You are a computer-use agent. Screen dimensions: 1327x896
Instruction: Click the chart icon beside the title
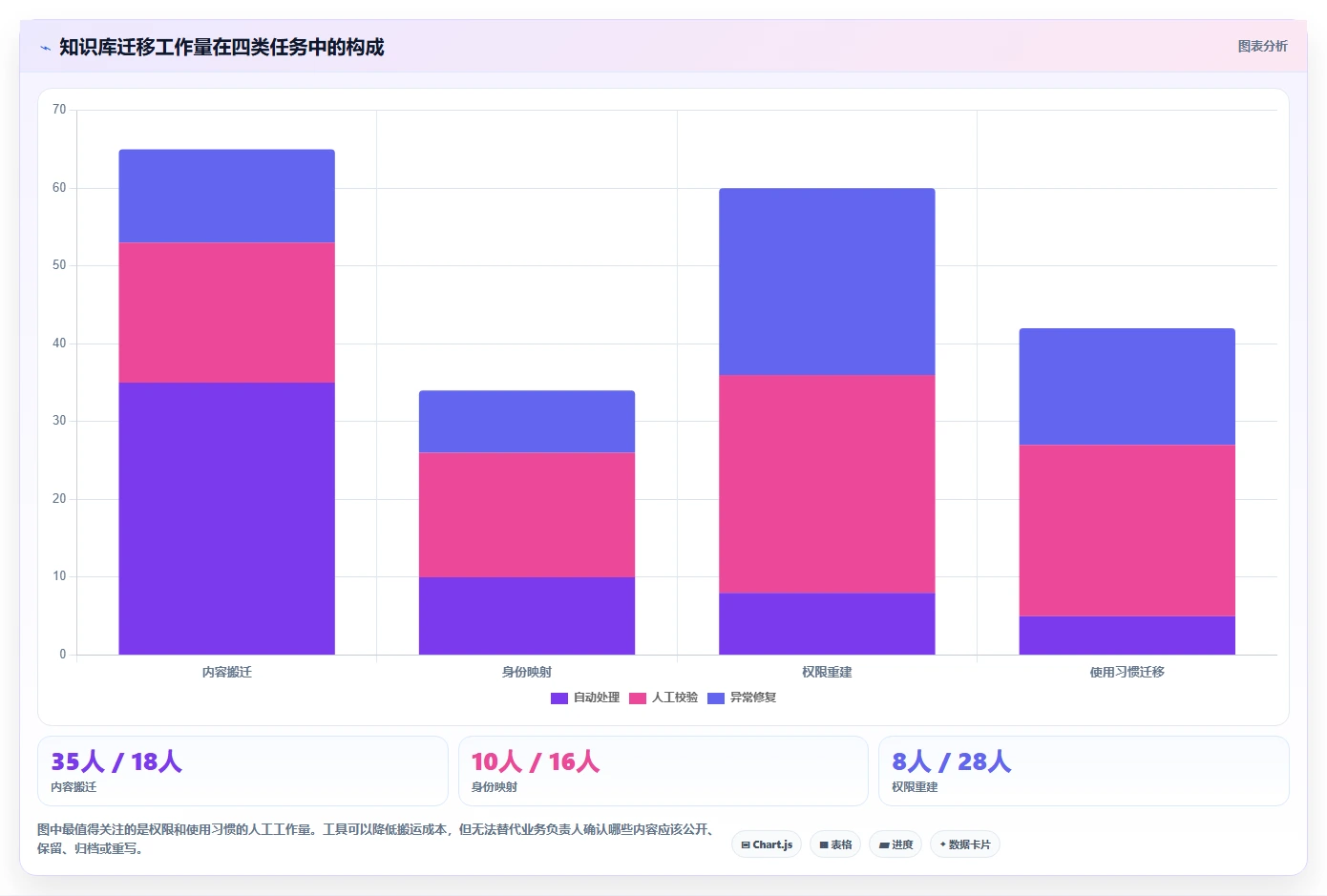(x=45, y=48)
